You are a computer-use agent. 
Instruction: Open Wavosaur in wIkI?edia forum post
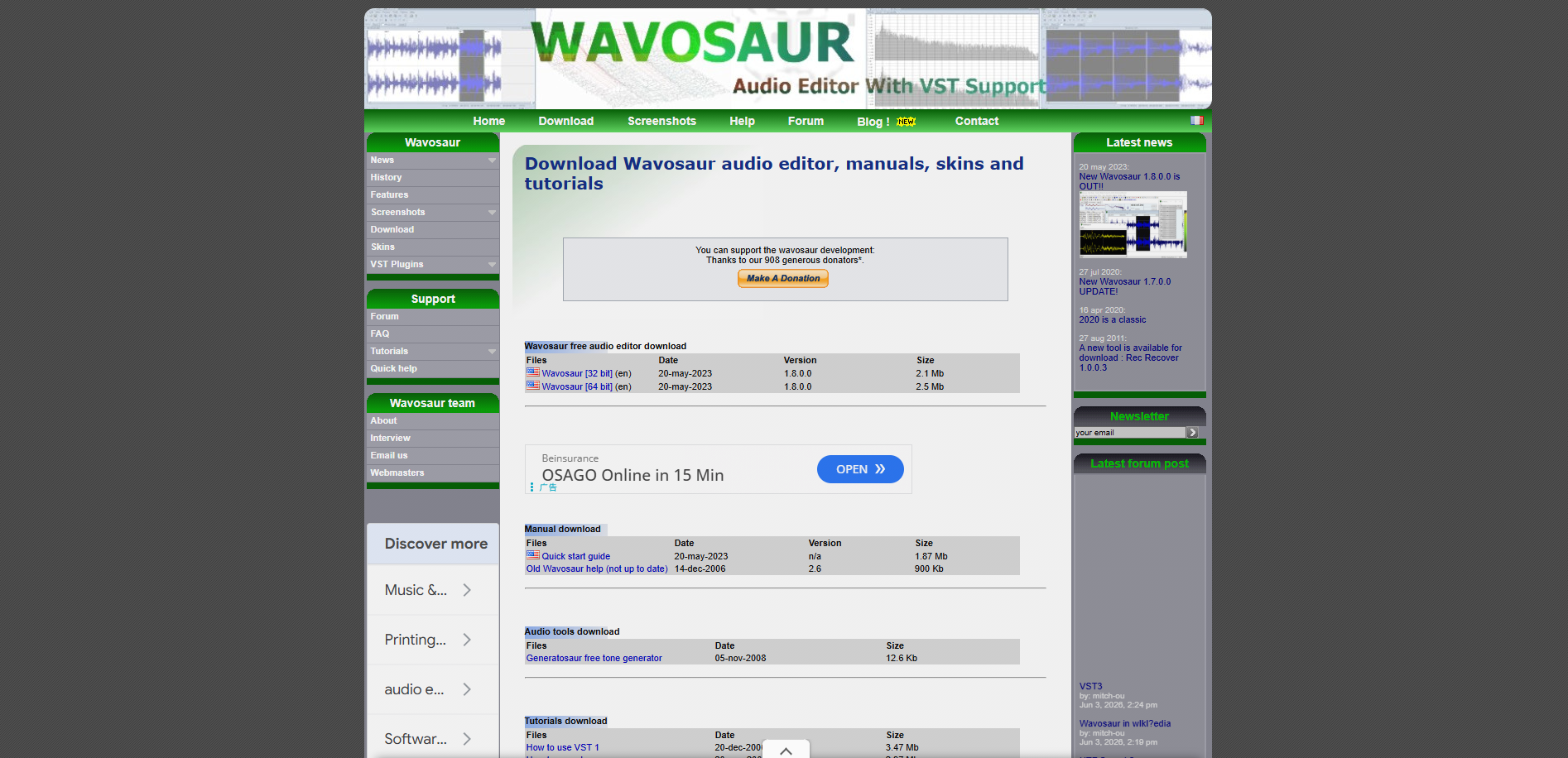point(1124,723)
